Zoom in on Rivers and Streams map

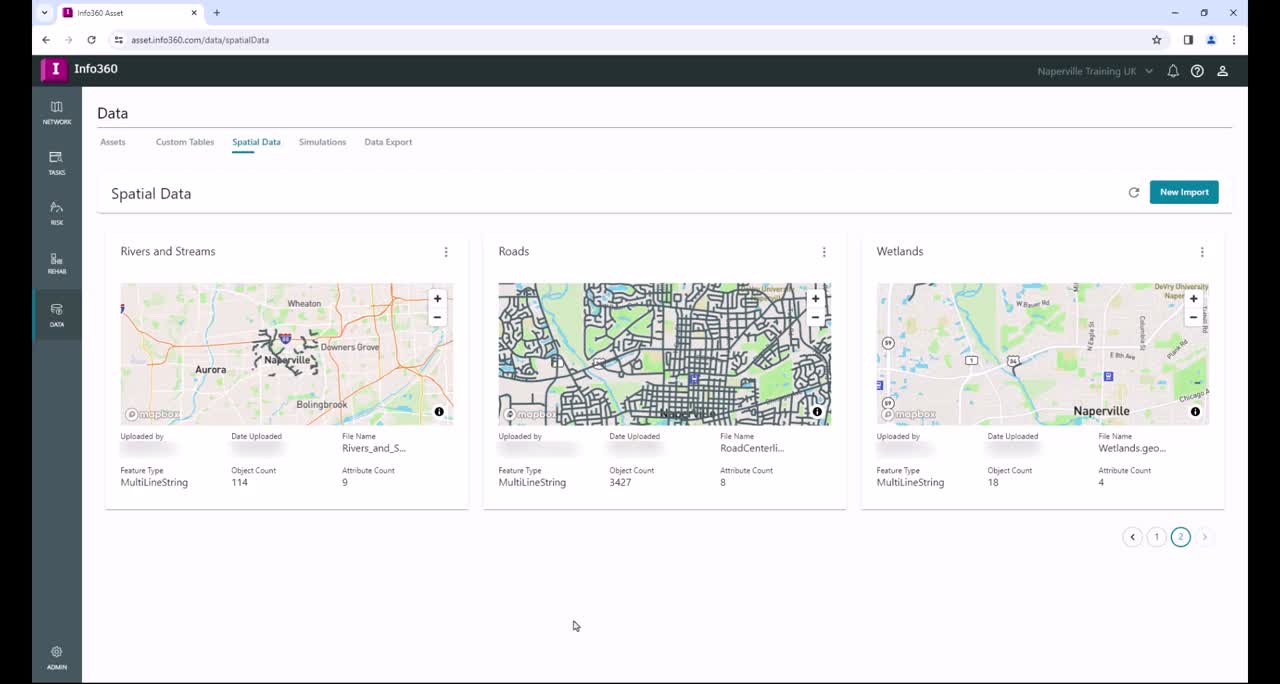point(437,299)
